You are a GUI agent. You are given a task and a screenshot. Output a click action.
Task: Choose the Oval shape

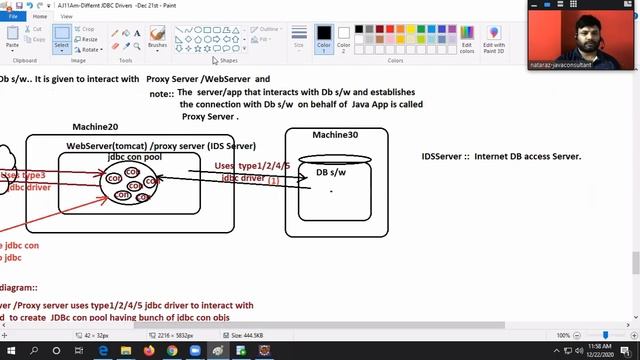coord(198,30)
